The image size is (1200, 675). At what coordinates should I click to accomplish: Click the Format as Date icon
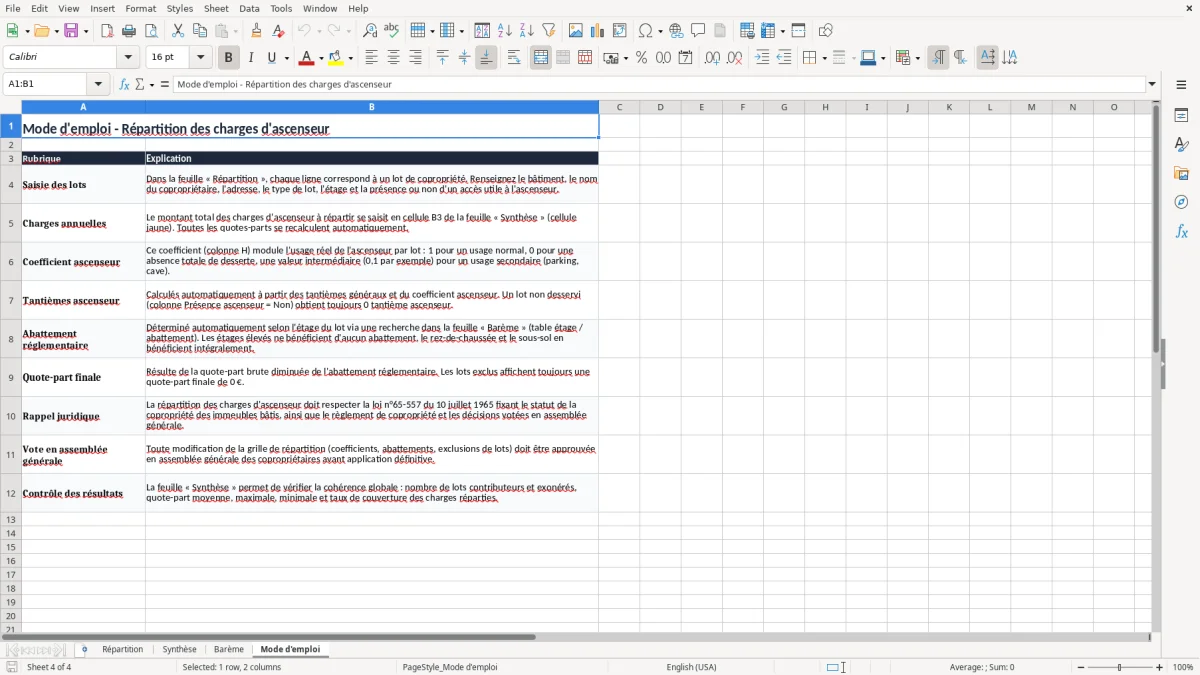point(685,58)
